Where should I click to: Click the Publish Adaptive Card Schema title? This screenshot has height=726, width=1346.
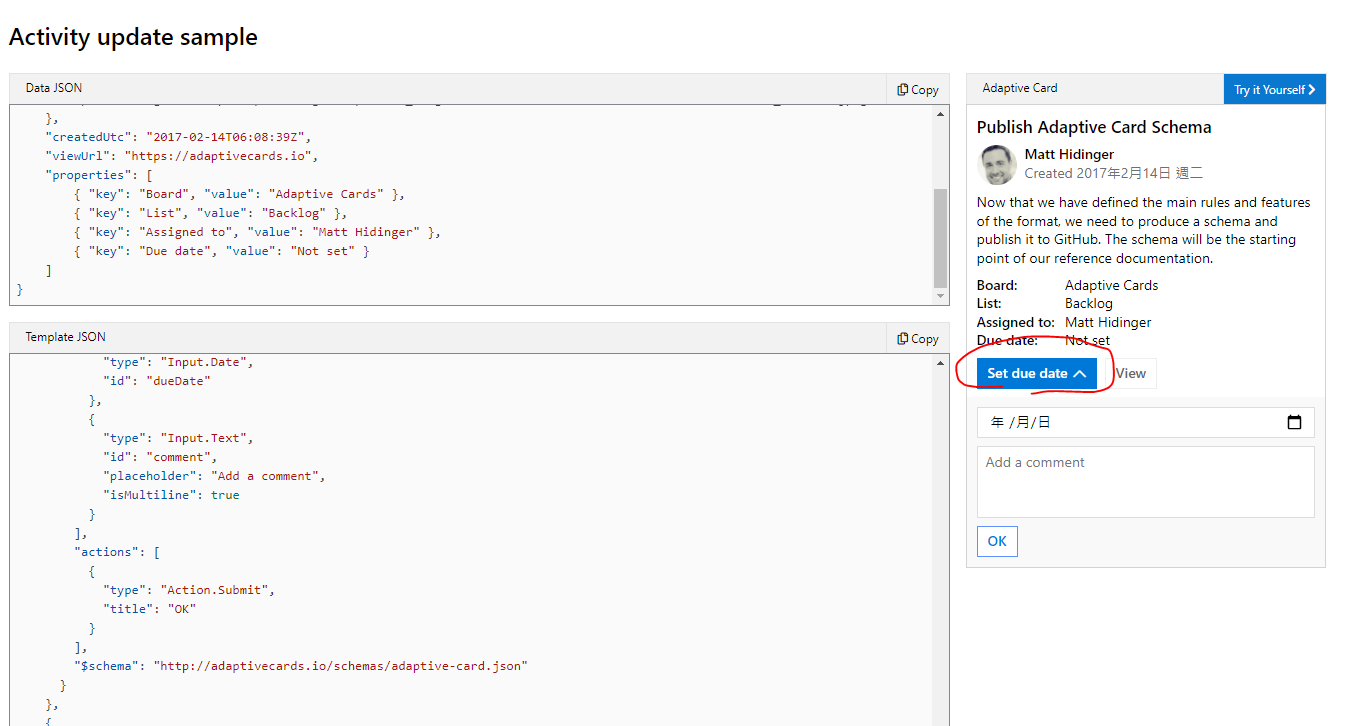(1094, 127)
